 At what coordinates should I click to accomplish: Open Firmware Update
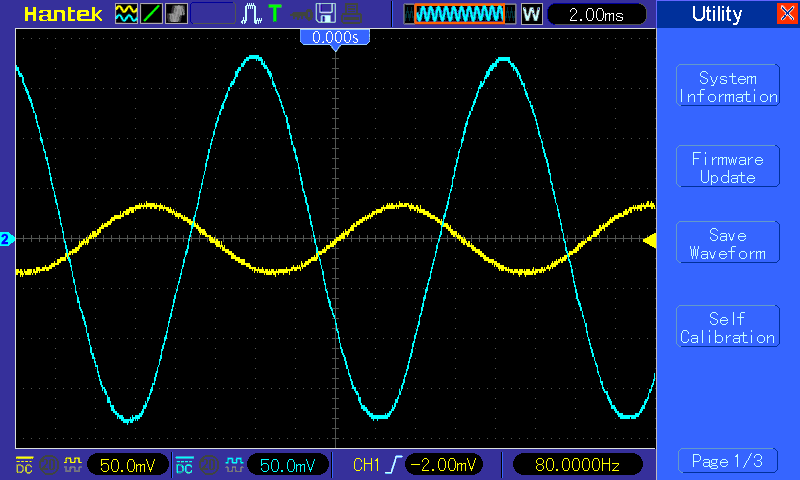point(728,167)
